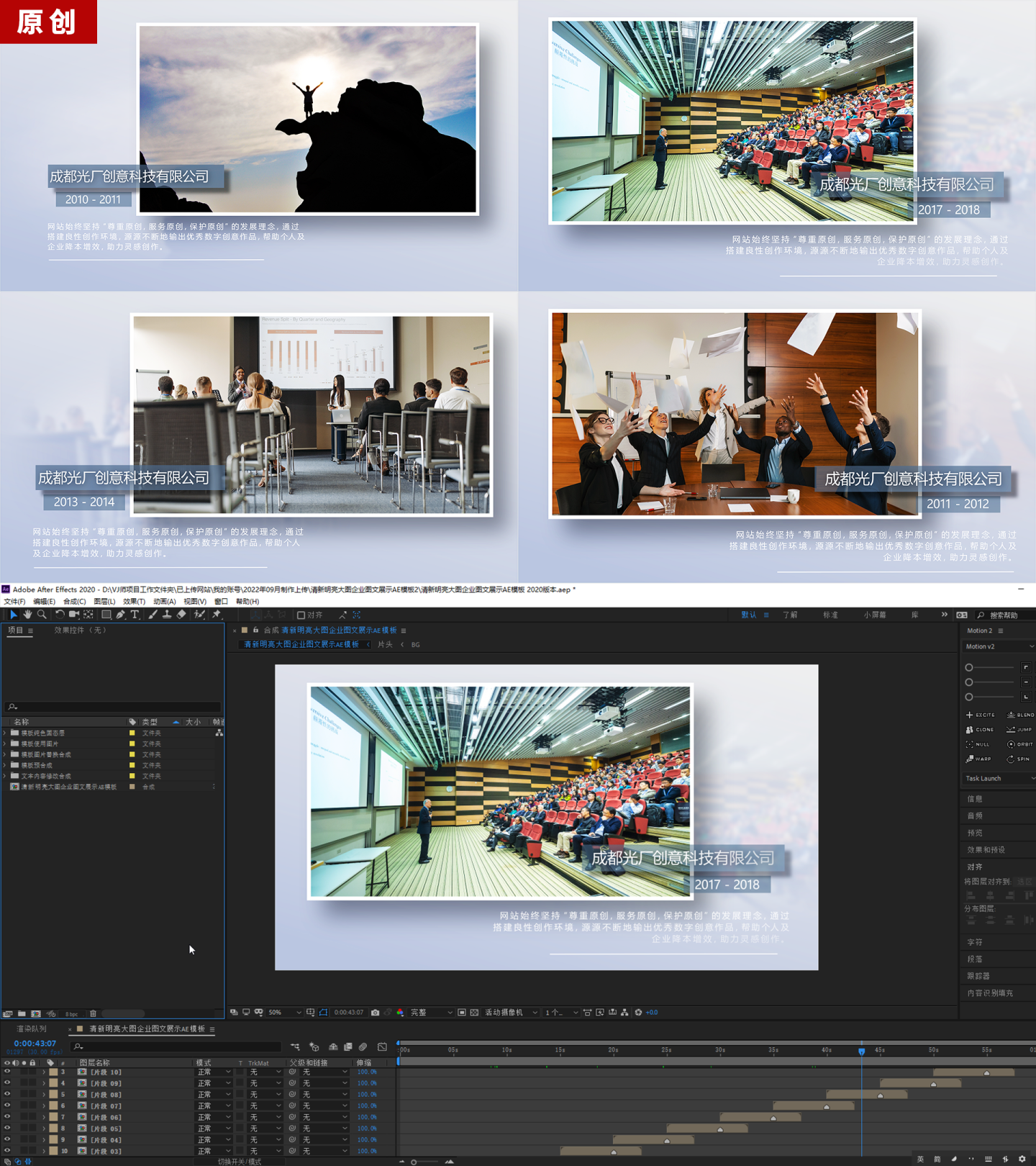Open the 效果和预设 panel
This screenshot has height=1166, width=1036.
pos(986,850)
